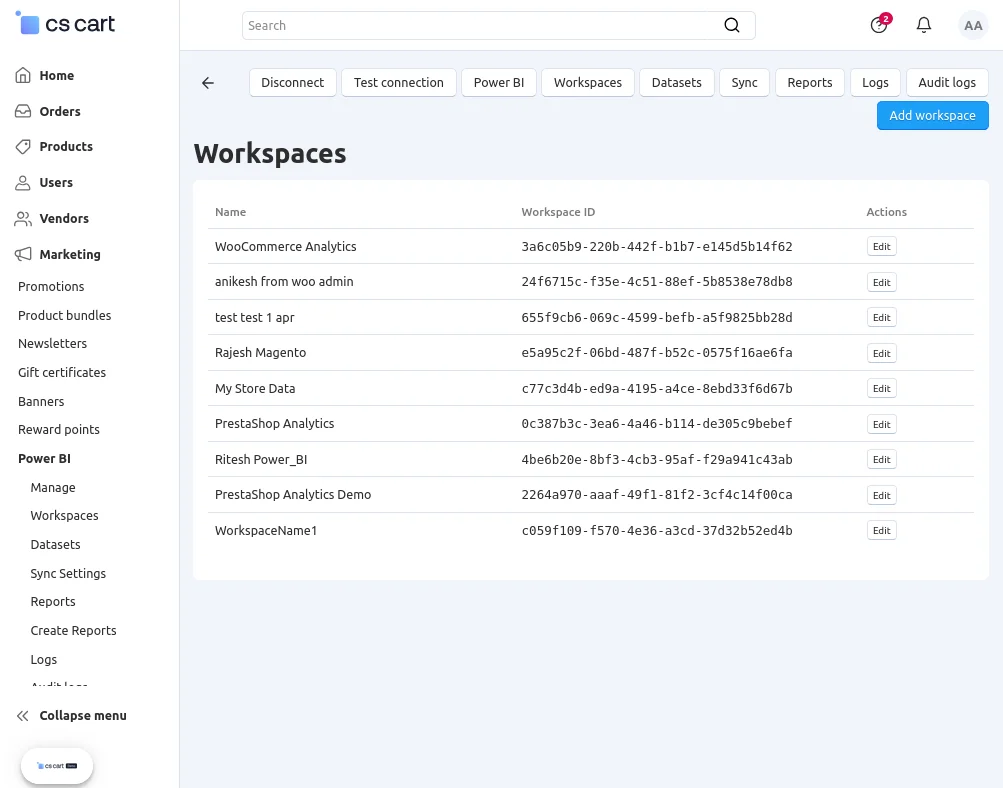The height and width of the screenshot is (788, 1003).
Task: Open Datasets under Power BI sidebar
Action: [x=56, y=544]
